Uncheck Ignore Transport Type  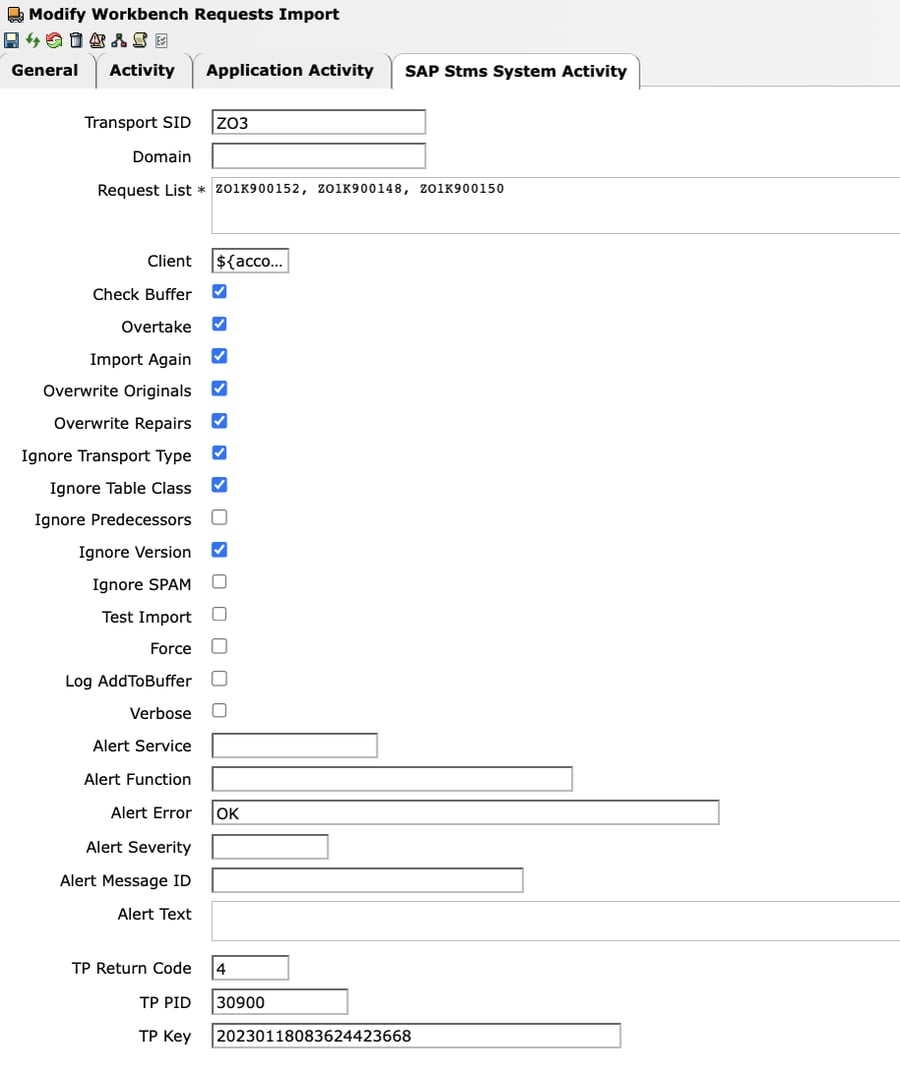[219, 453]
